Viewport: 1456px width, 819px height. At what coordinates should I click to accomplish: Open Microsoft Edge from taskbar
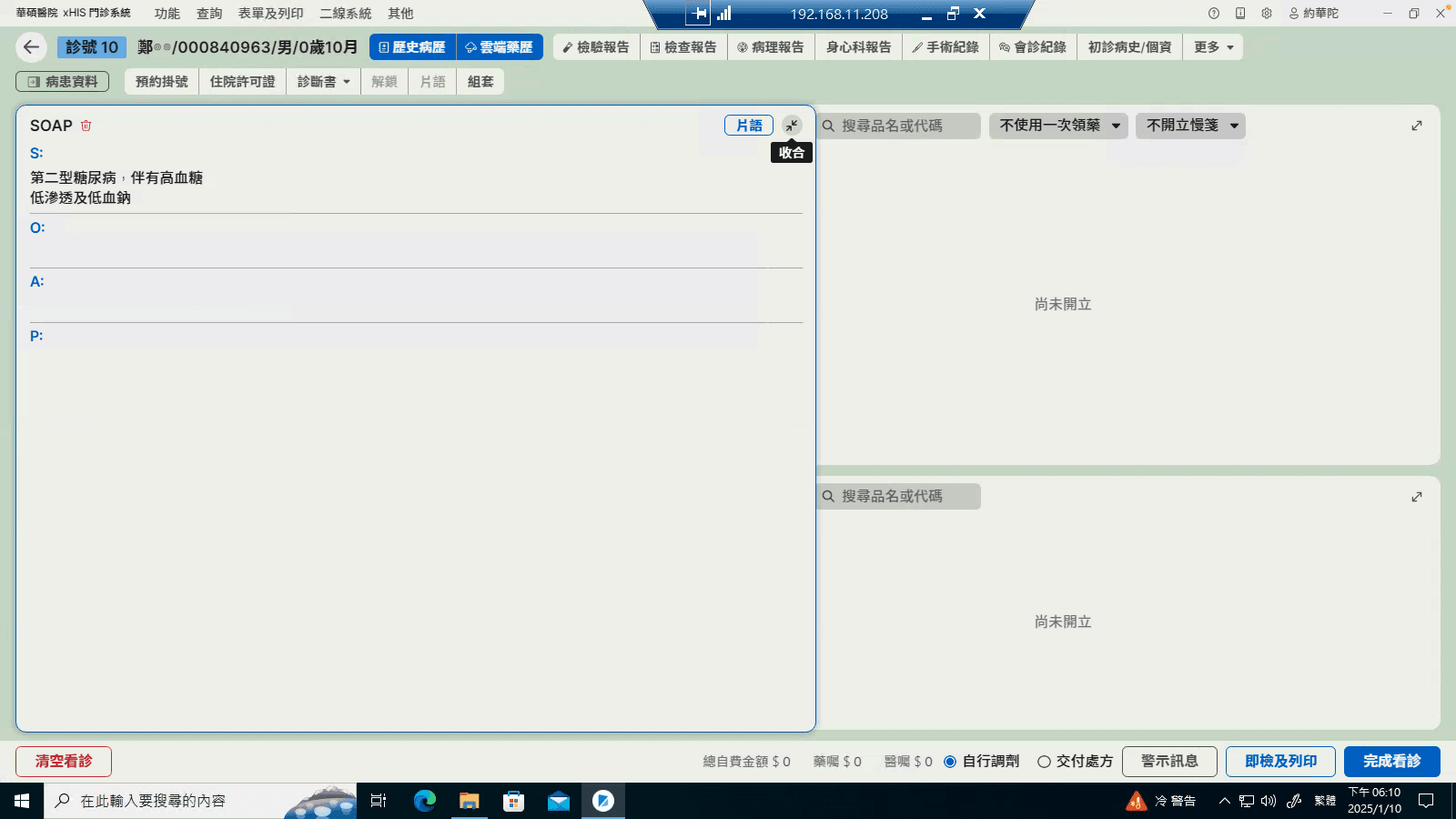click(x=425, y=801)
